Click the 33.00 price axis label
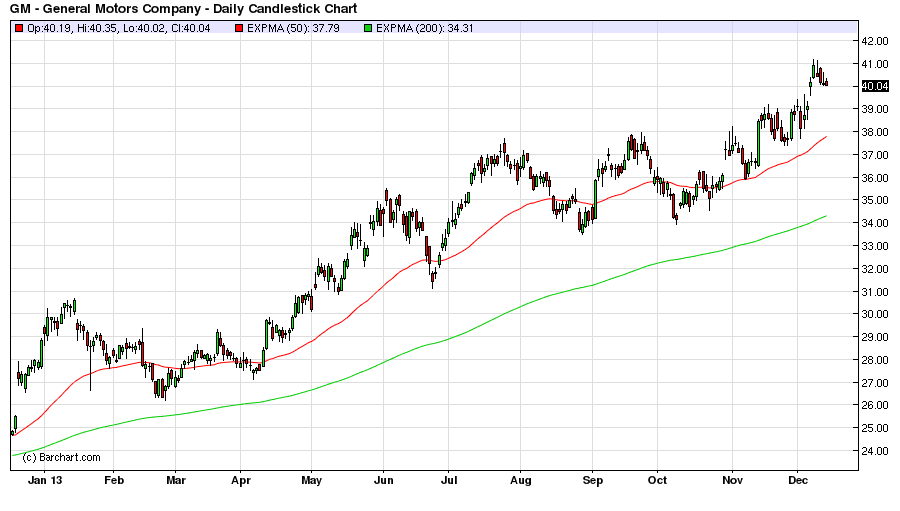900x511 pixels. [x=875, y=246]
